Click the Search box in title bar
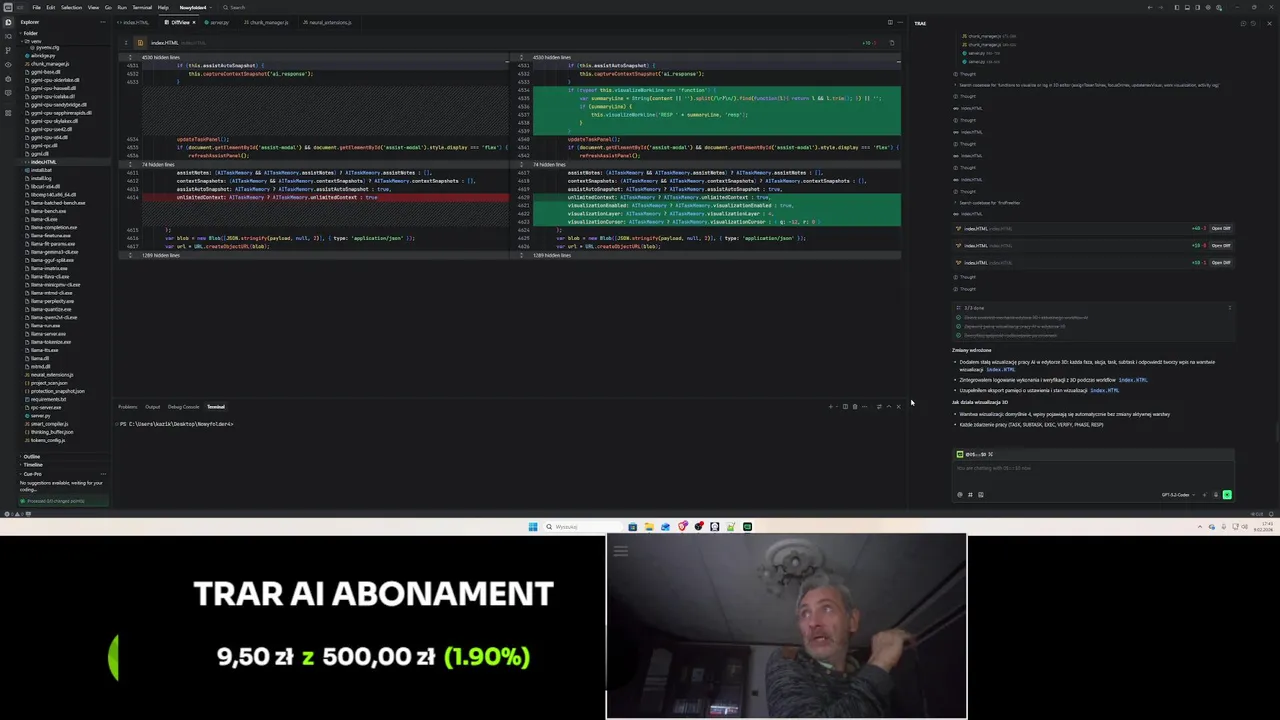Screen dimensions: 1280x720 pos(236,7)
